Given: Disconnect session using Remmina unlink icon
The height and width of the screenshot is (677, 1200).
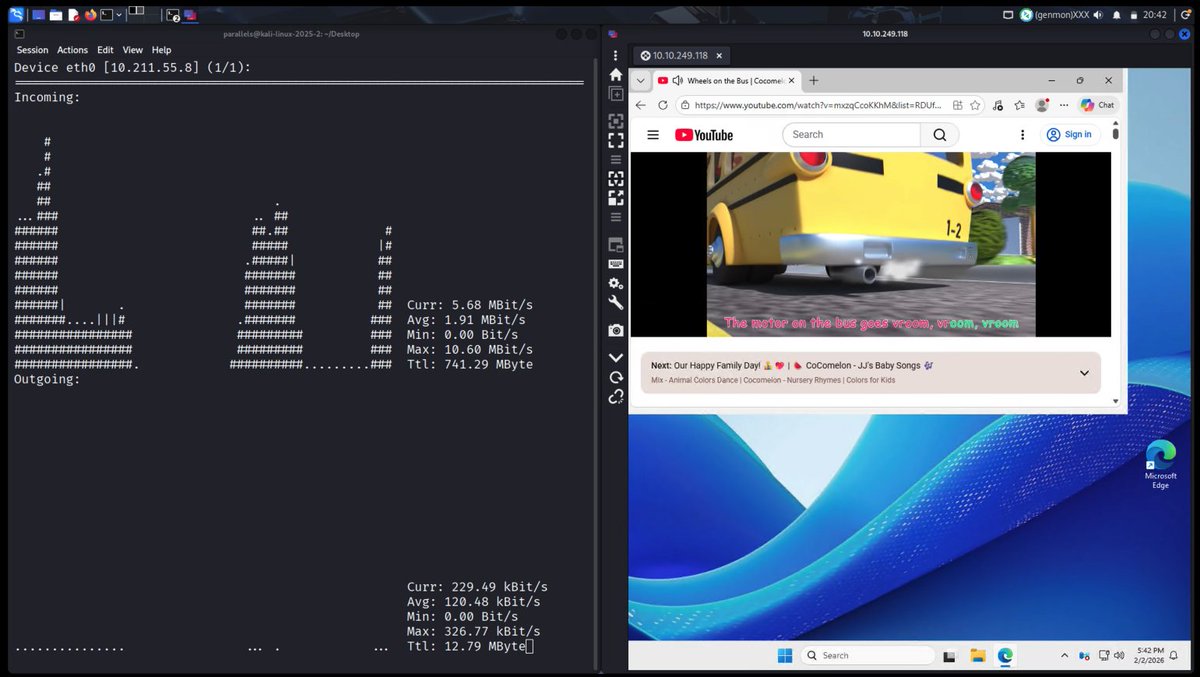Looking at the screenshot, I should (x=616, y=397).
